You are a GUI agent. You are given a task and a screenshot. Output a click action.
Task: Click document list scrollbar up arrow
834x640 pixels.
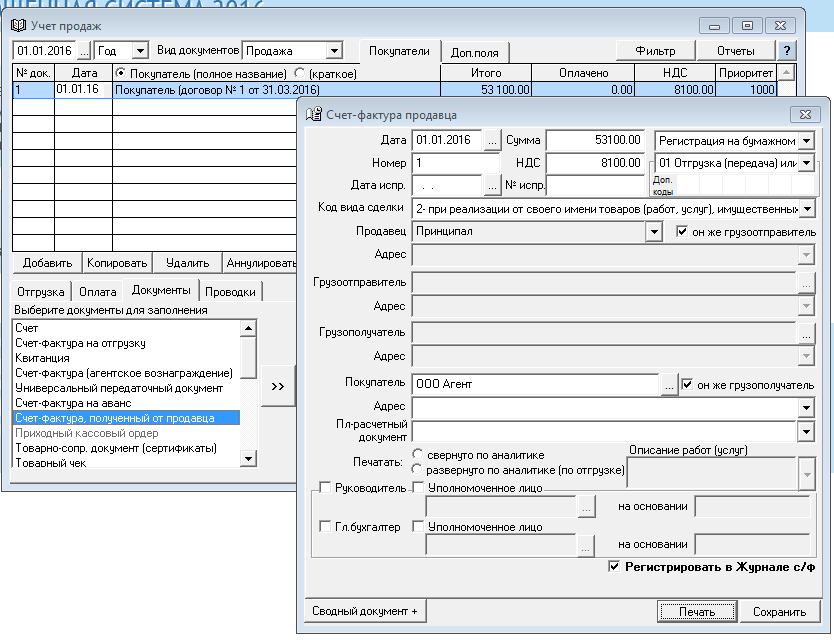[x=248, y=328]
